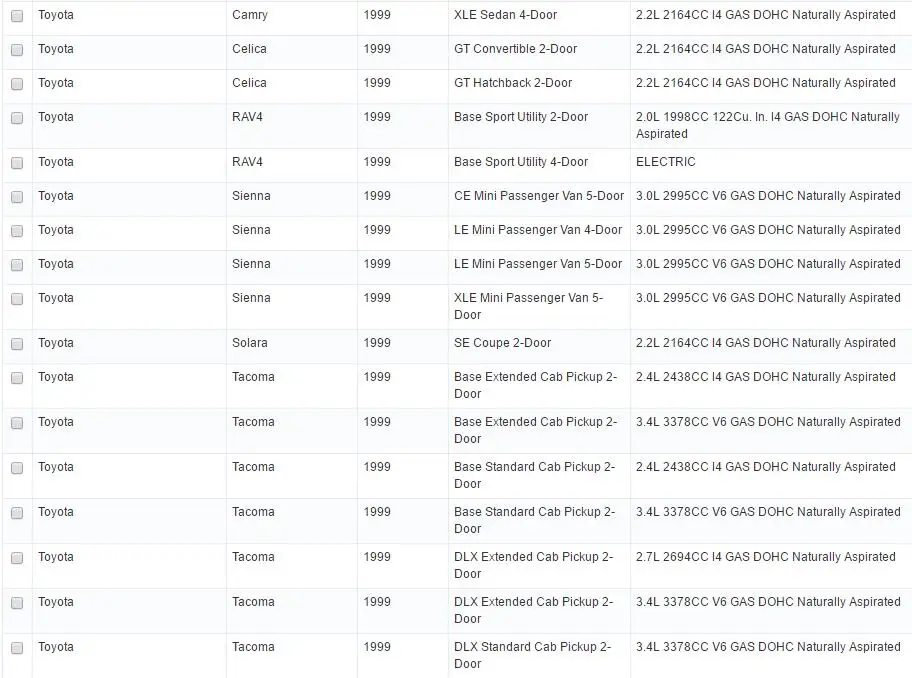Click "Celica" in the GT Hatchback row

click(249, 83)
